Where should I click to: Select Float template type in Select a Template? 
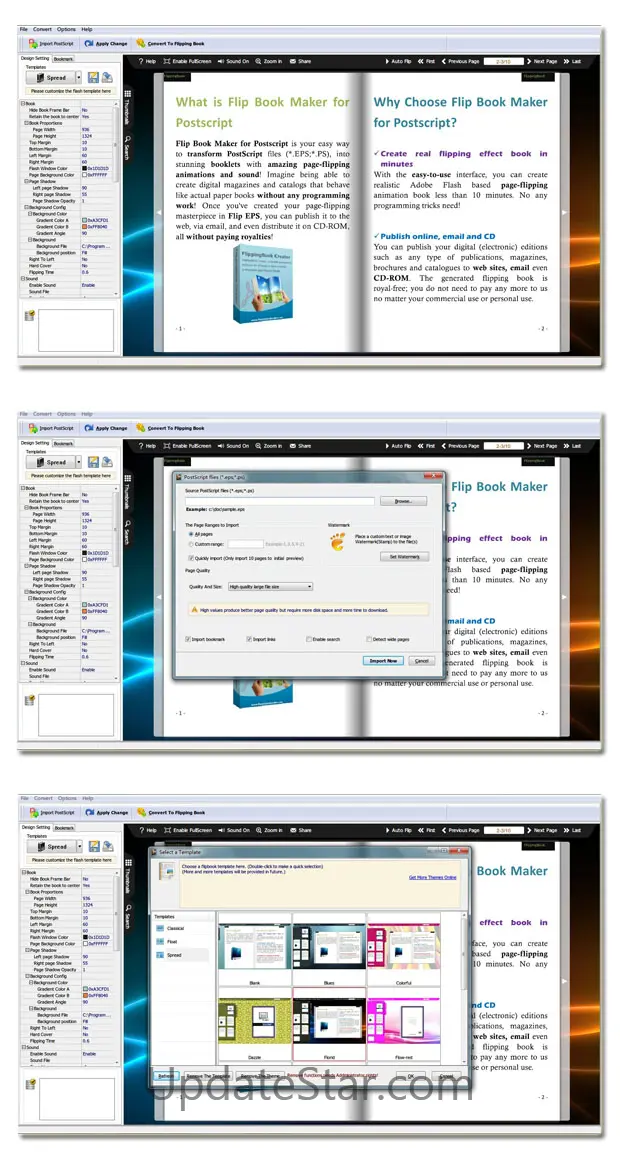point(172,942)
